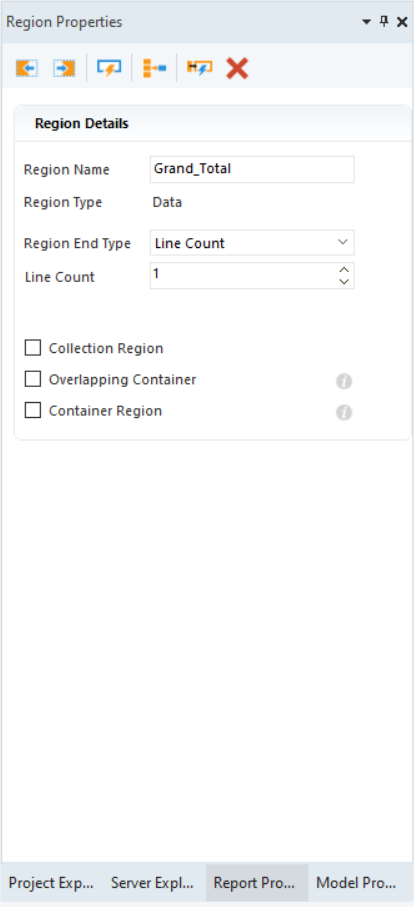
Task: Click the orange left-arrow region icon
Action: coord(27,68)
